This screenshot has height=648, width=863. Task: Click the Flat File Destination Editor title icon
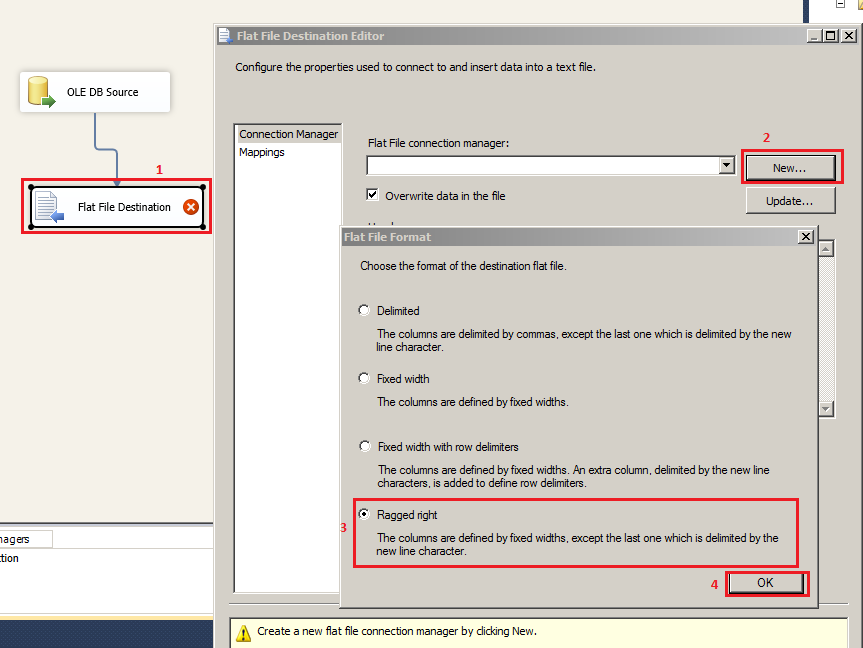tap(225, 36)
